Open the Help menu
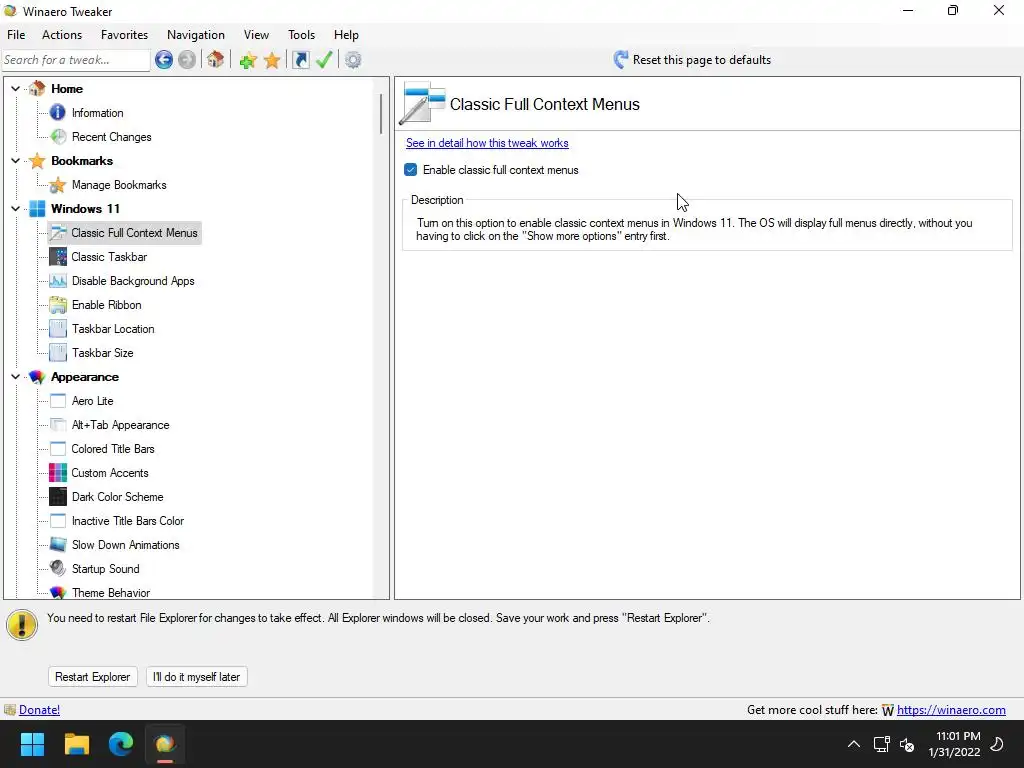This screenshot has height=768, width=1024. 346,35
